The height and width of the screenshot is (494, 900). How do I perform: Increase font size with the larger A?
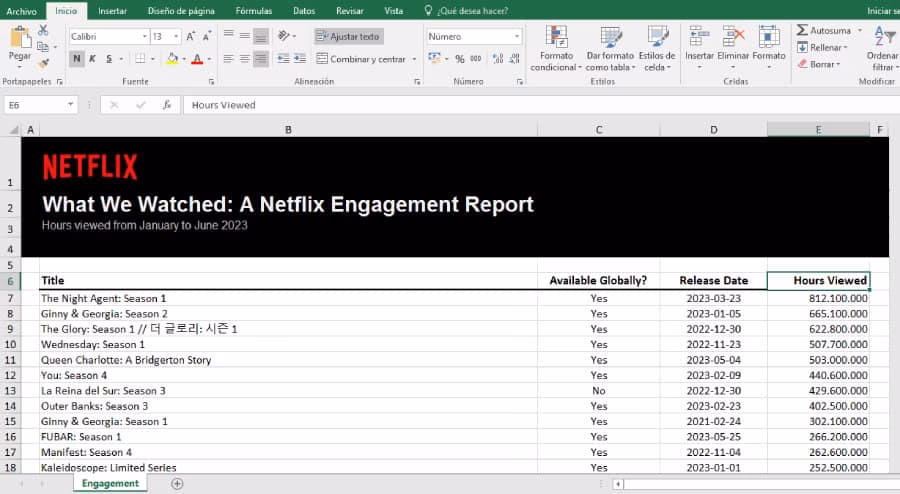[191, 36]
